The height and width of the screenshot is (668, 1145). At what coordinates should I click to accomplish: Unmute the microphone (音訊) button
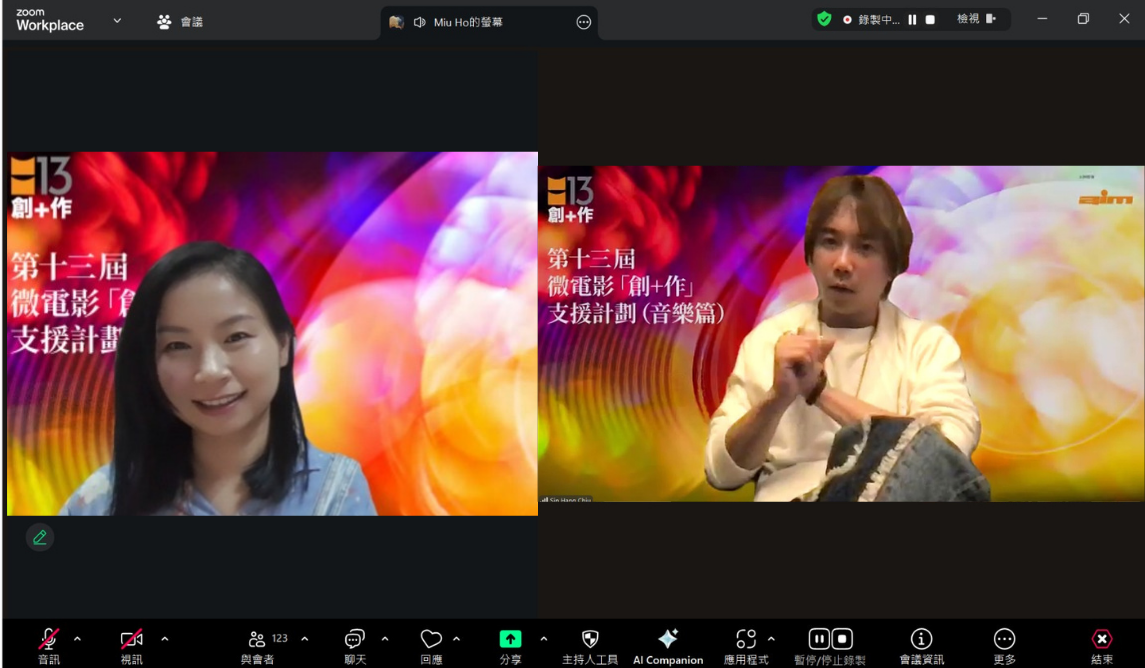pyautogui.click(x=48, y=640)
